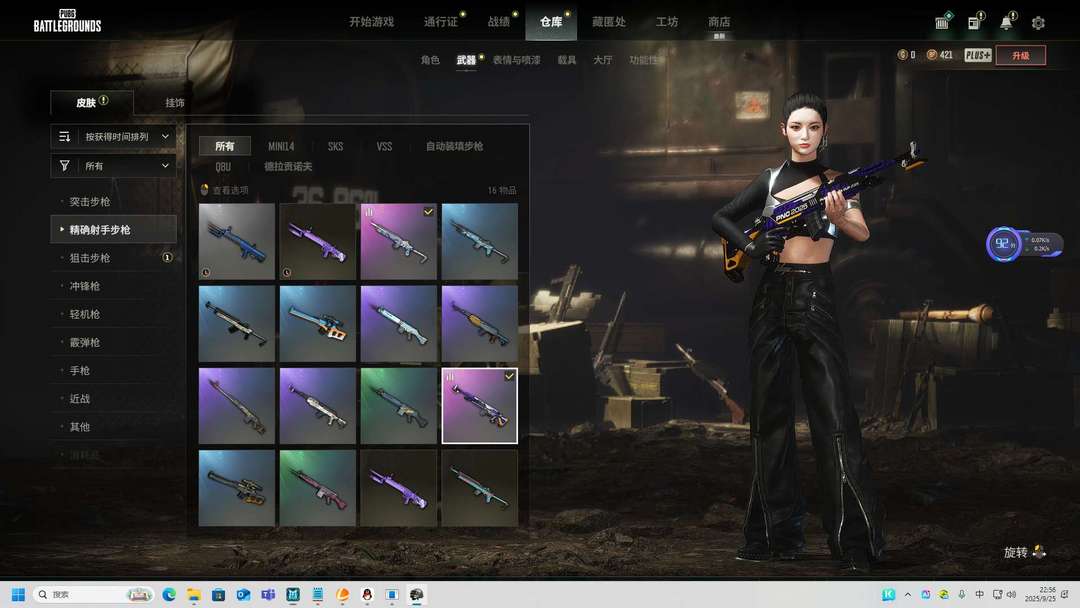This screenshot has width=1080, height=608.
Task: Open the taskbar clock showing 22:56
Action: 1039,594
